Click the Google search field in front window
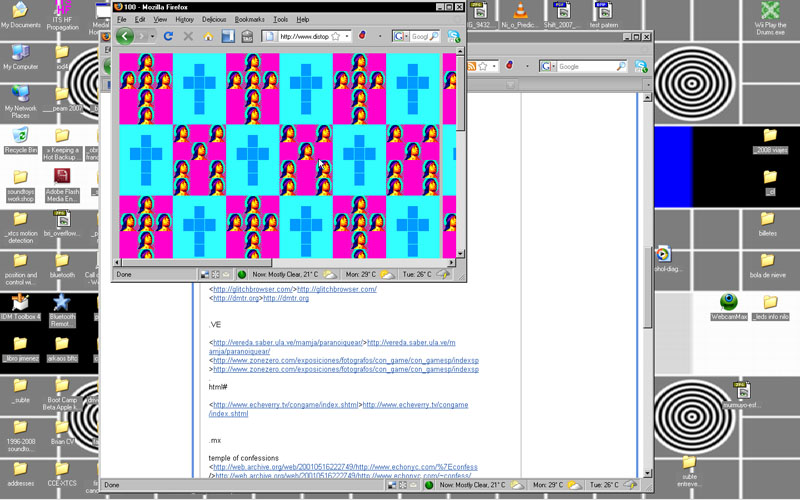The width and height of the screenshot is (800, 500). (x=421, y=37)
